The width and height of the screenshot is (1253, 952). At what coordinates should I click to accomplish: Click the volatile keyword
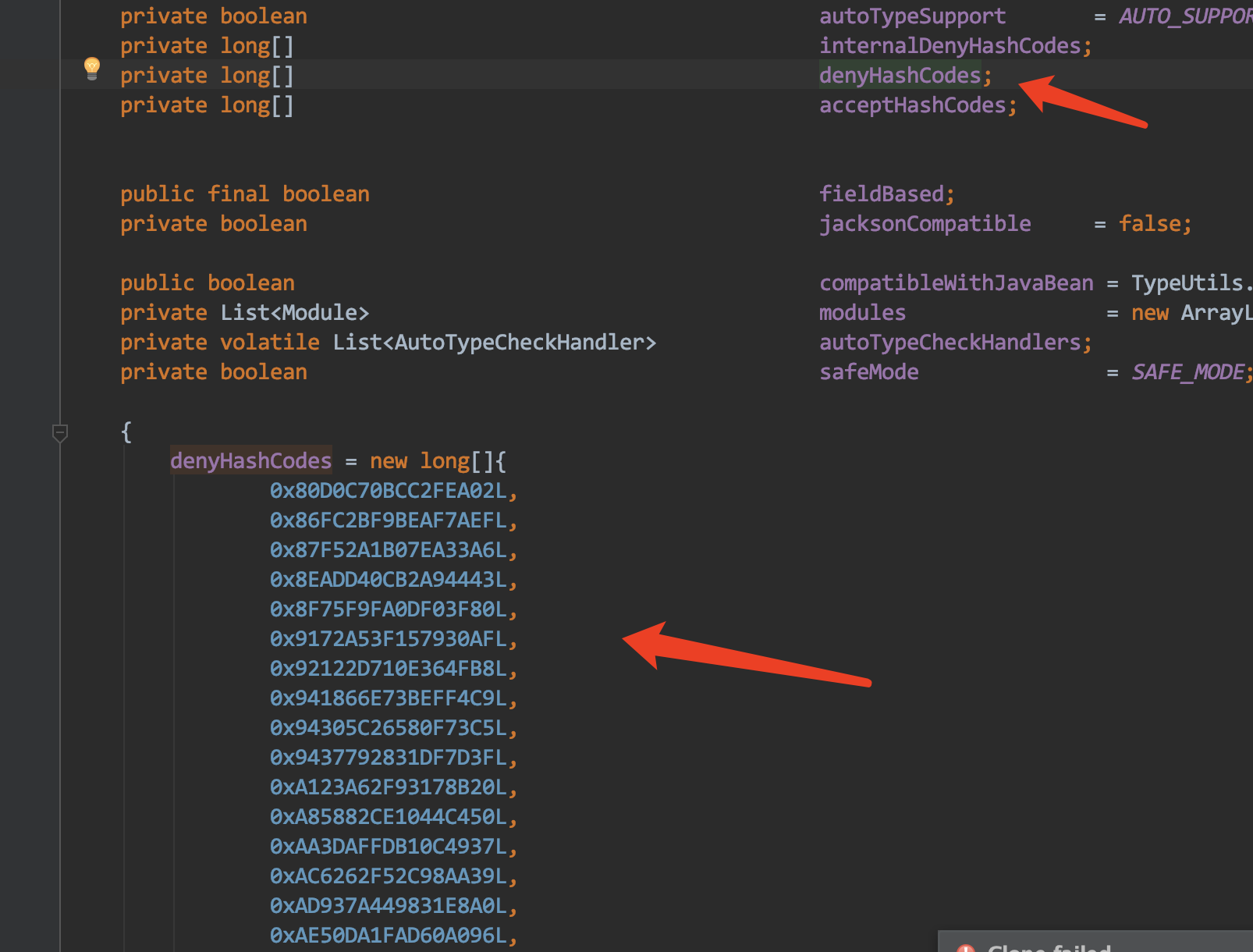coord(269,343)
